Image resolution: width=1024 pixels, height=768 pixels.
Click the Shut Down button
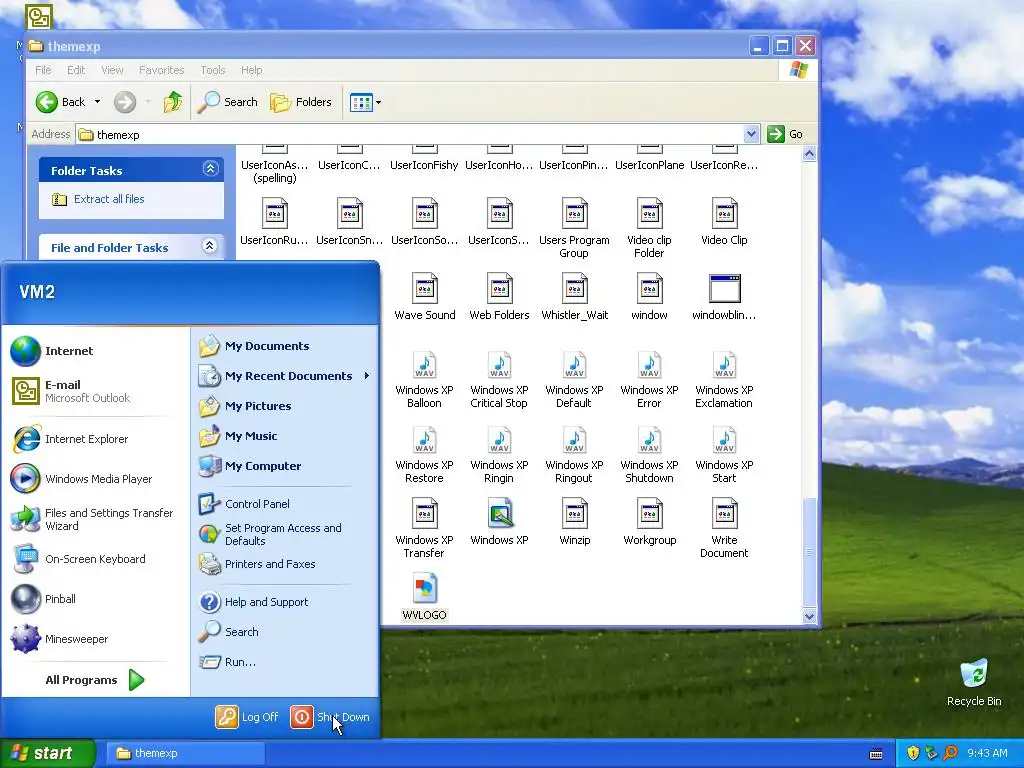coord(330,717)
